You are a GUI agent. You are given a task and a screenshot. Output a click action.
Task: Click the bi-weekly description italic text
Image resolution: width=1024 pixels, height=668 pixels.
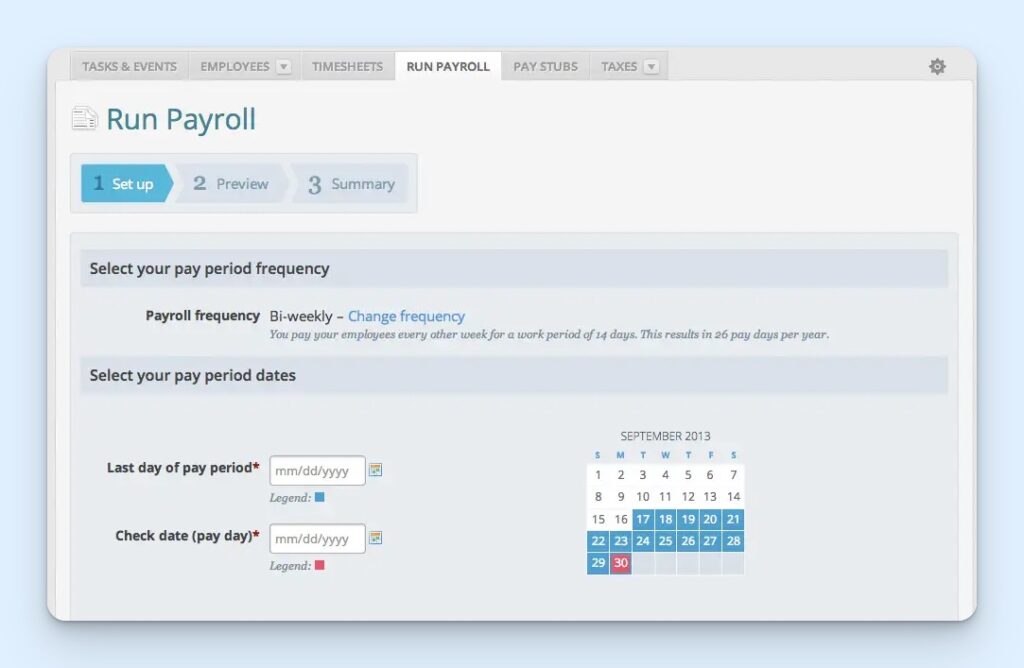549,334
